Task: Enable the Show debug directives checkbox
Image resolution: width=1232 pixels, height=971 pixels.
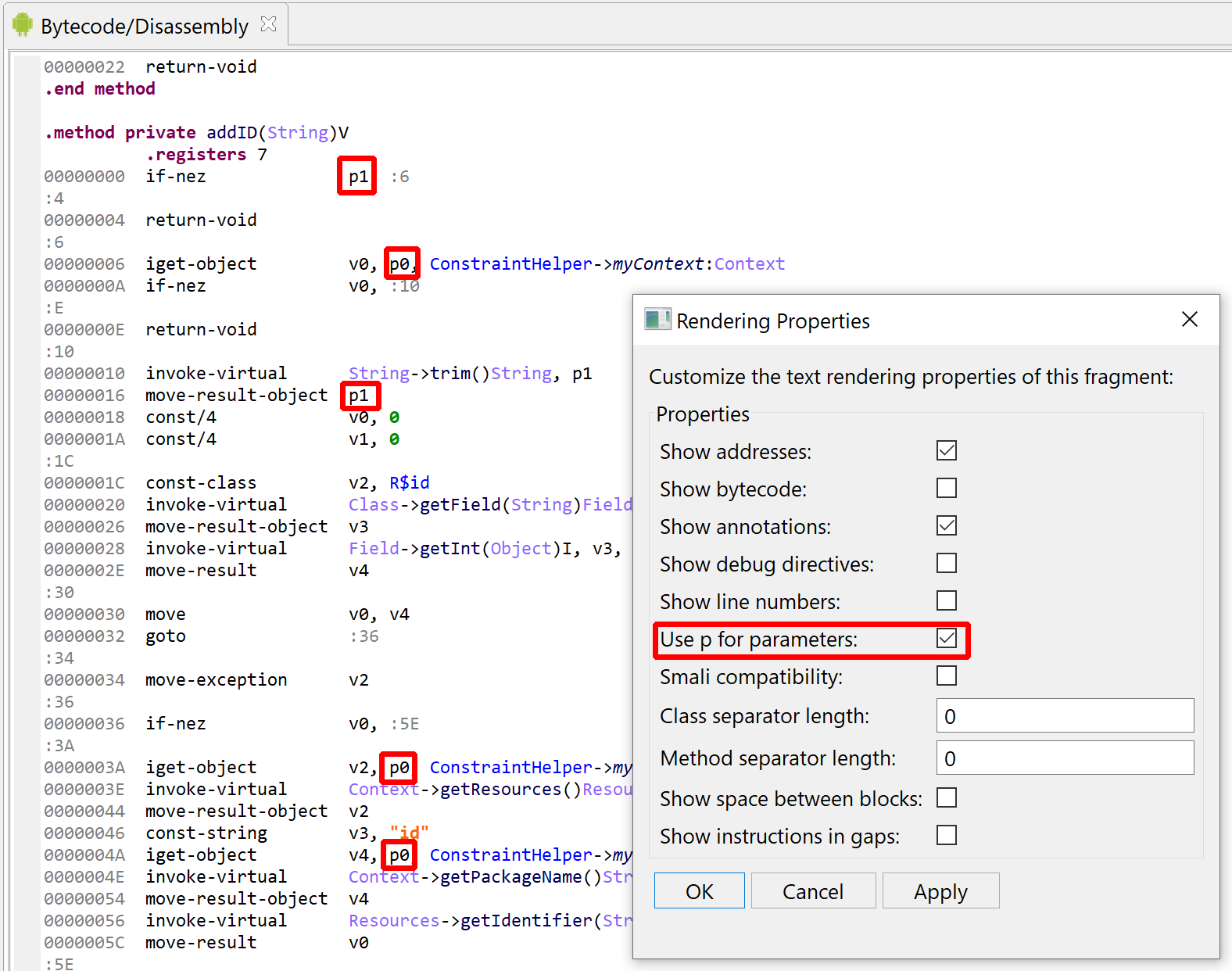Action: click(947, 563)
